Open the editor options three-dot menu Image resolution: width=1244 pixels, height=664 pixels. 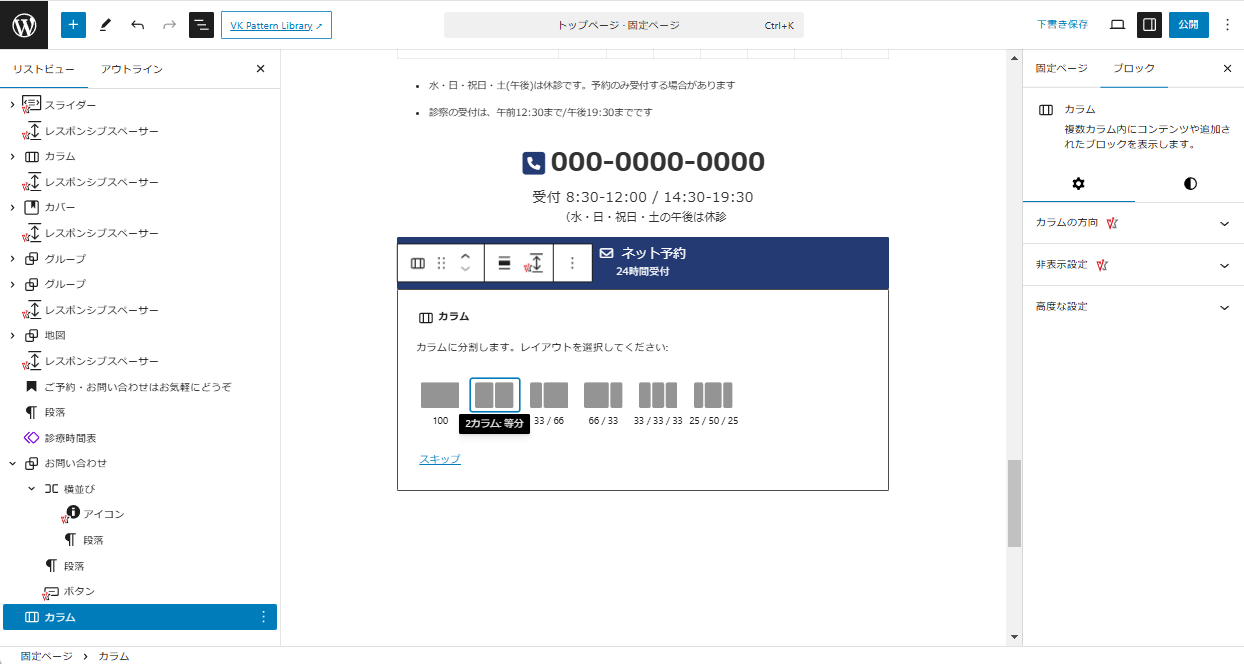[1227, 25]
